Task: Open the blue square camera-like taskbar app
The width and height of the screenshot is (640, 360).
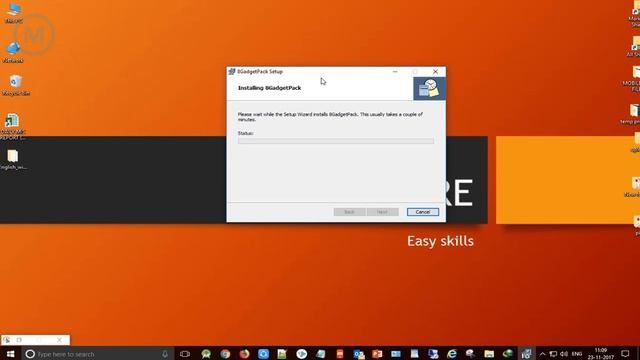Action: (263, 354)
